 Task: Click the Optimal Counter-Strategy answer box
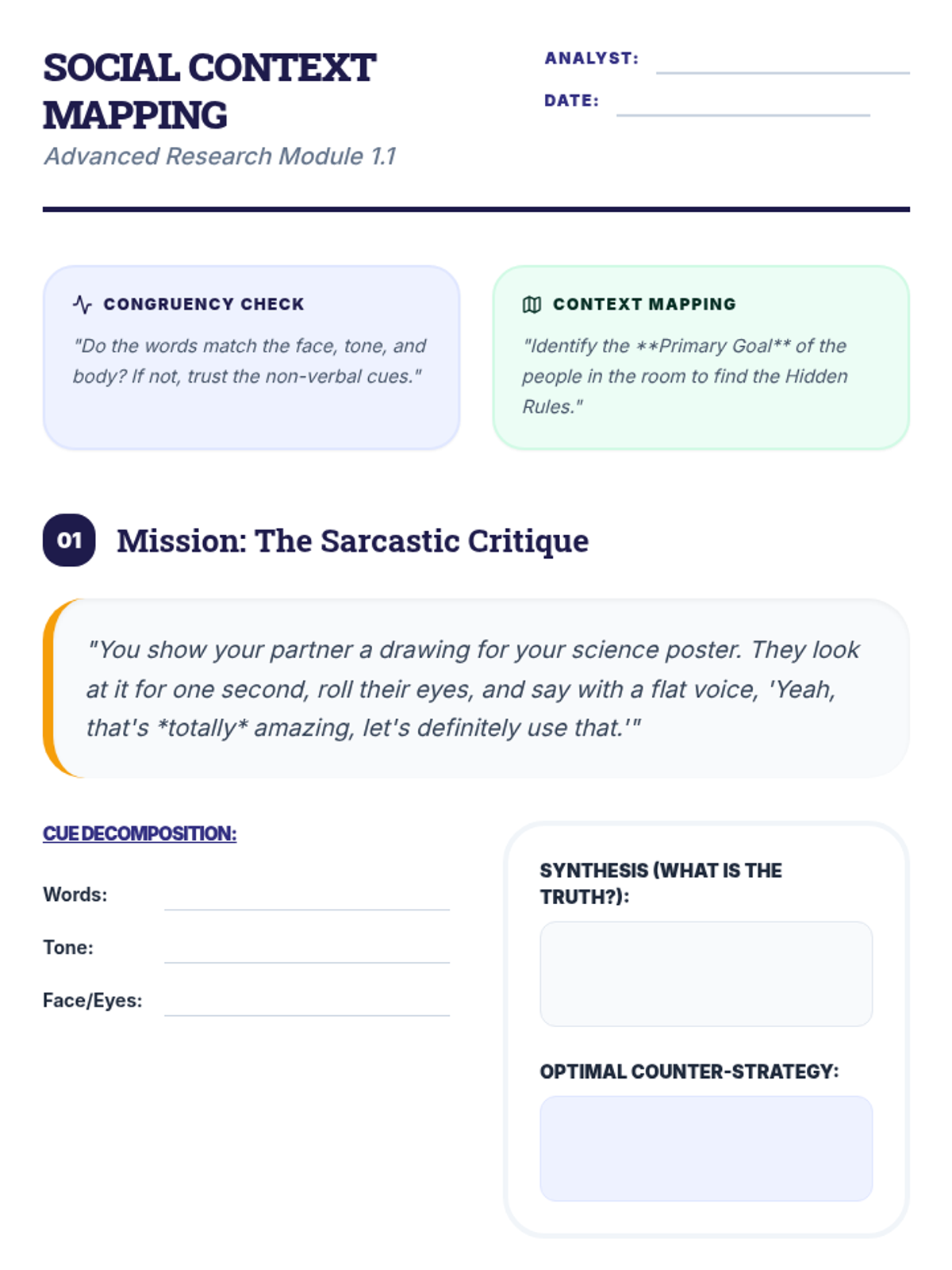tap(706, 1149)
